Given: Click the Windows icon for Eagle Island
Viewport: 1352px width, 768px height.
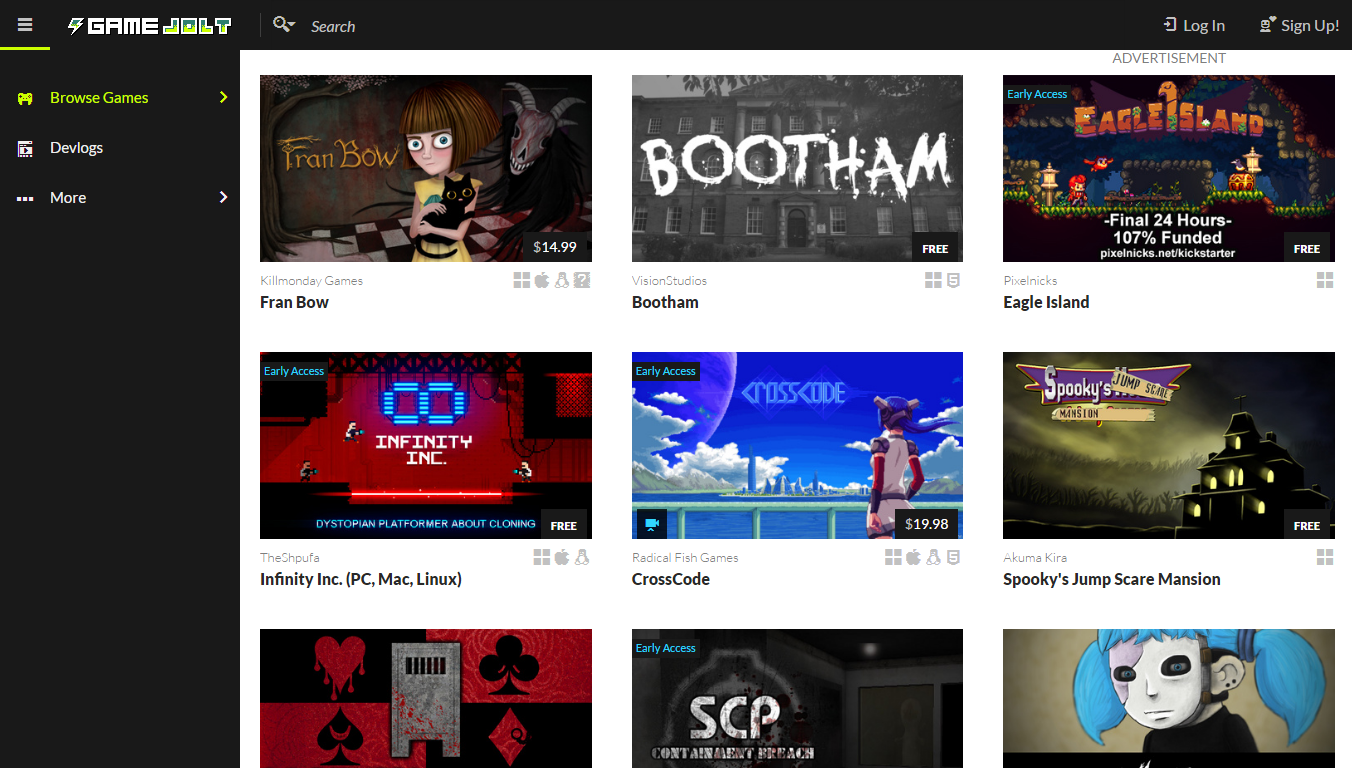Looking at the screenshot, I should 1325,280.
